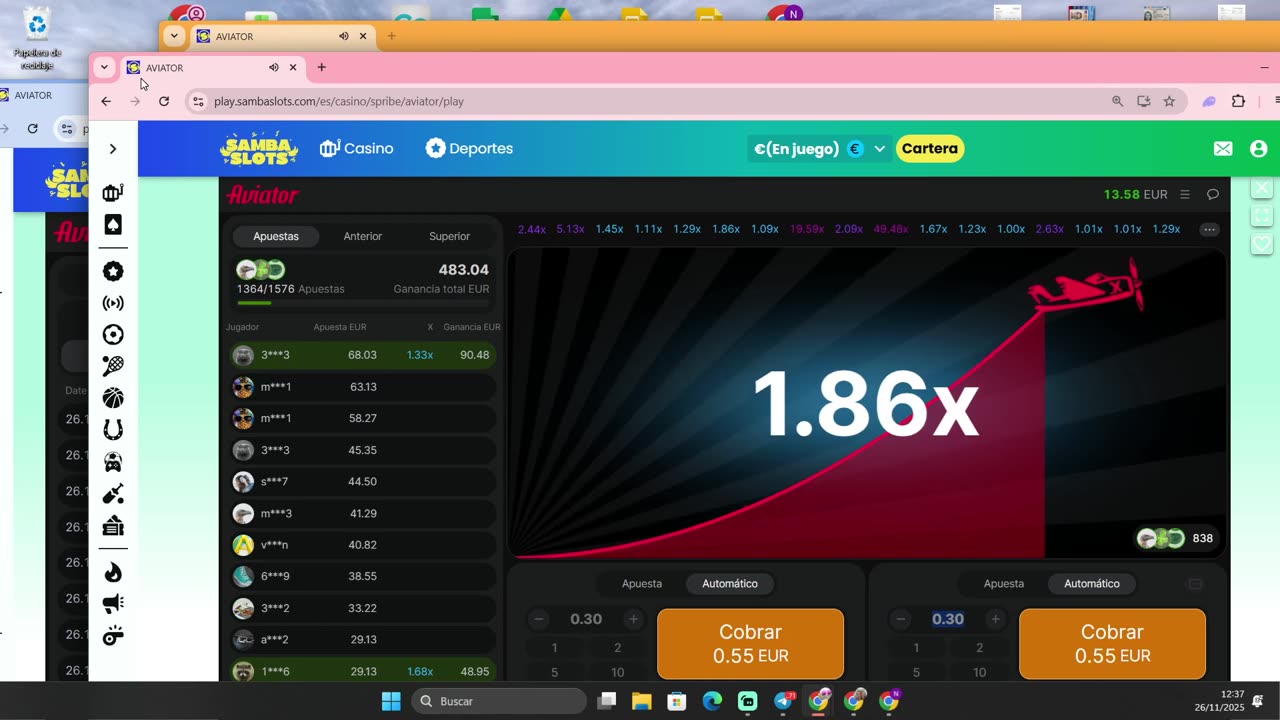Open the Deportes navigation tab

point(469,148)
